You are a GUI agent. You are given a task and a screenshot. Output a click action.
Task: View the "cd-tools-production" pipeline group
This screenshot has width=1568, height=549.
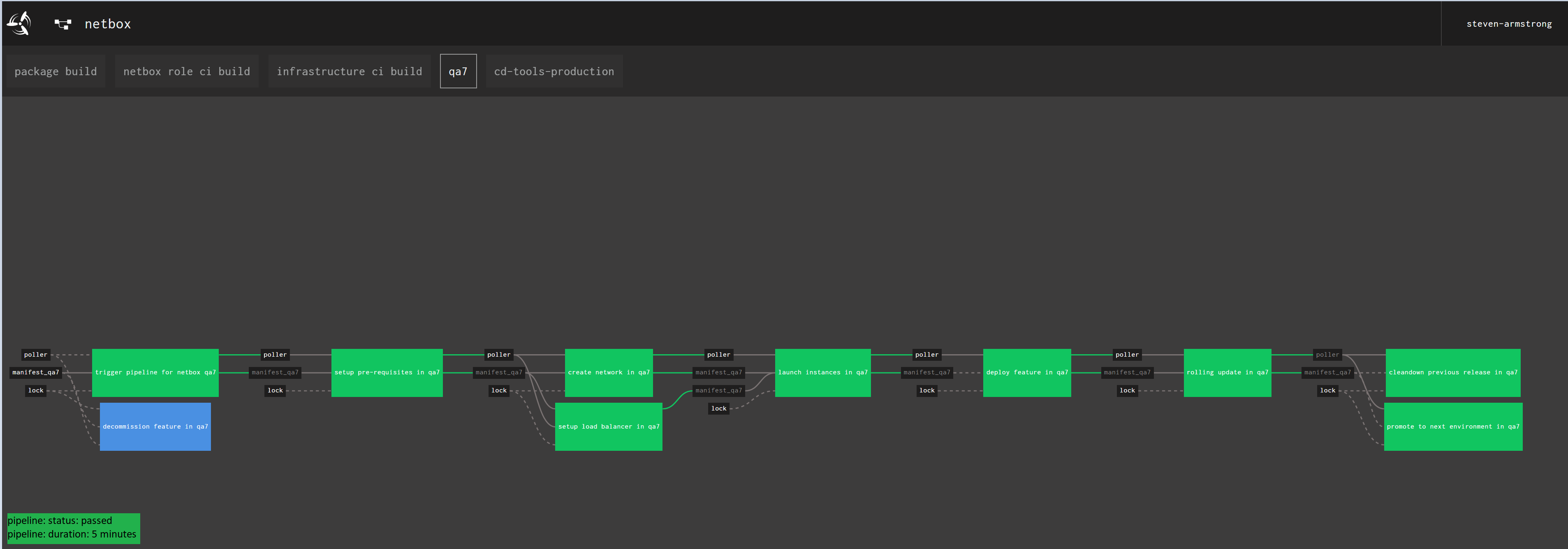554,71
